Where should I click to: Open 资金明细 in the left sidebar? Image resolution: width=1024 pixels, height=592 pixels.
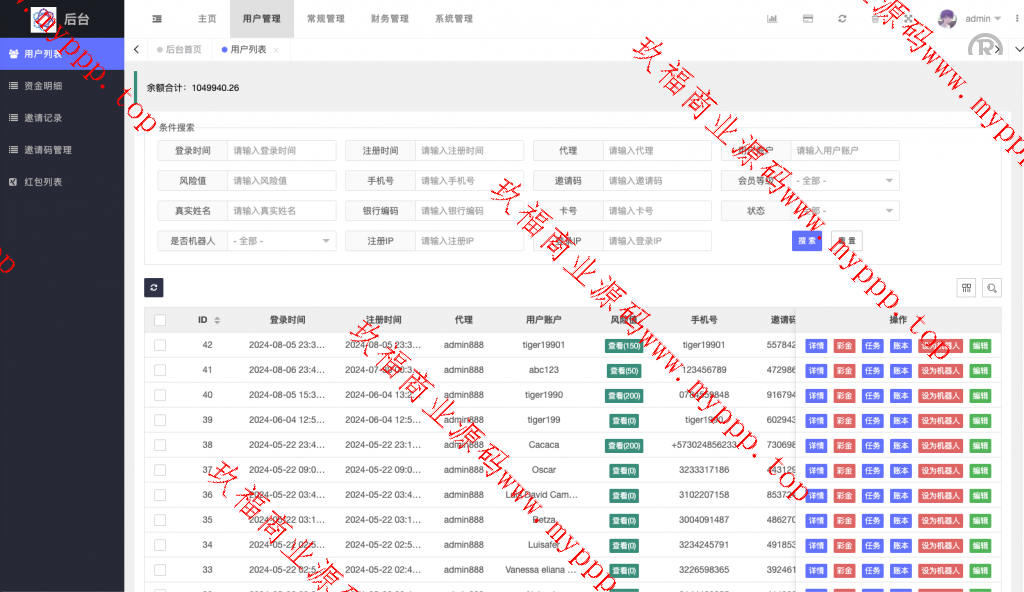43,86
